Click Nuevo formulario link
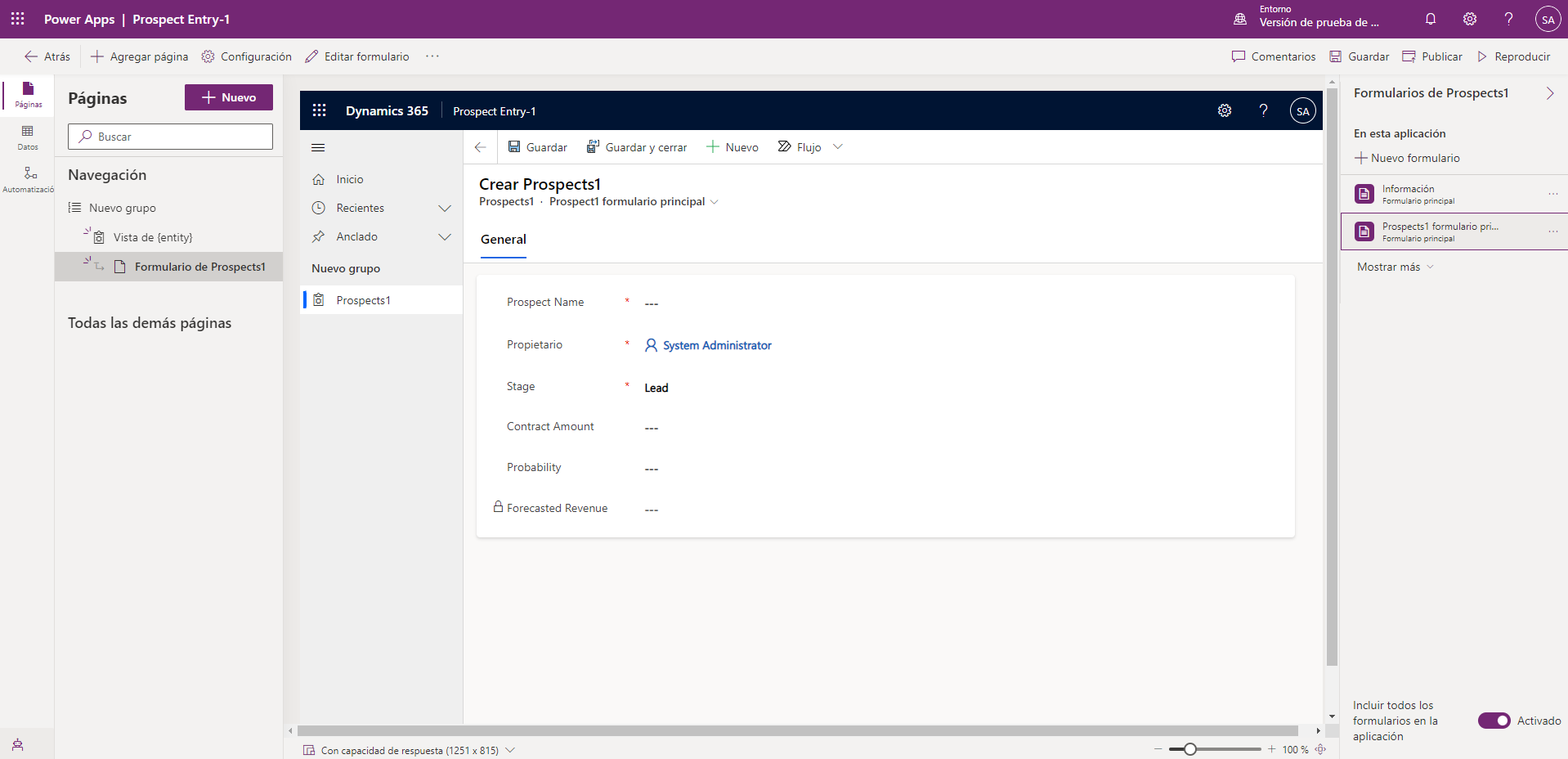 (x=1407, y=158)
